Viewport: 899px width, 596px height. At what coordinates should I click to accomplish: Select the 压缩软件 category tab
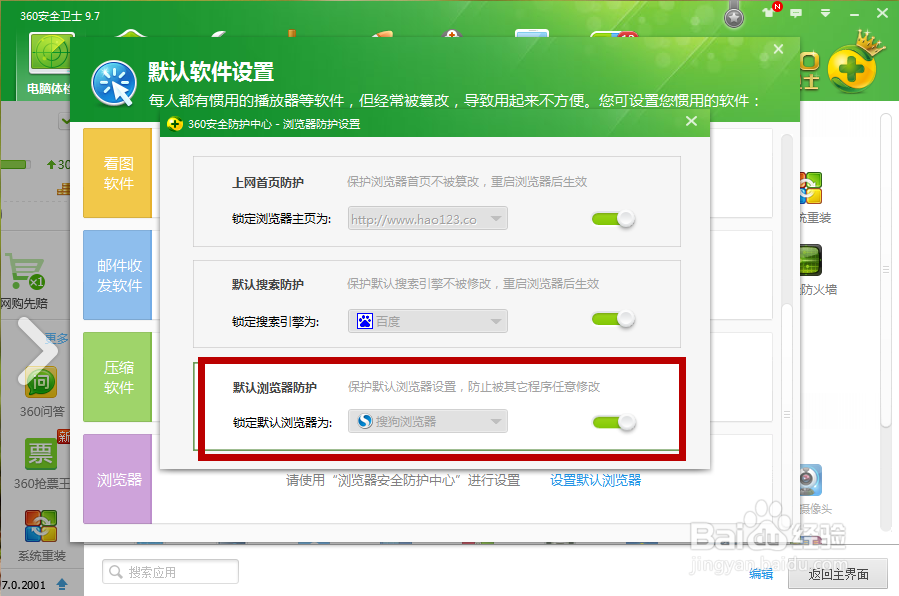pos(118,377)
